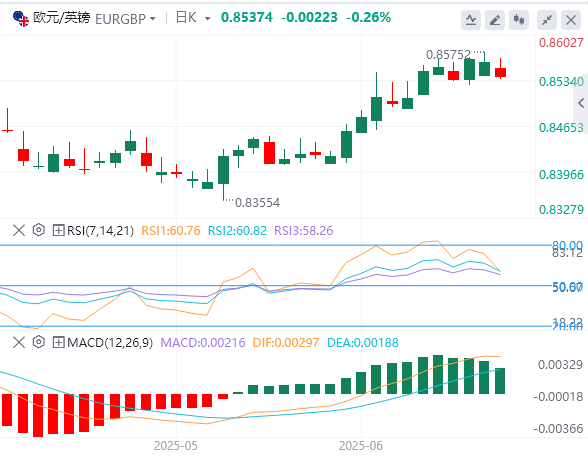This screenshot has height=458, width=588.
Task: Open RSI indicator settings gear
Action: 39,230
